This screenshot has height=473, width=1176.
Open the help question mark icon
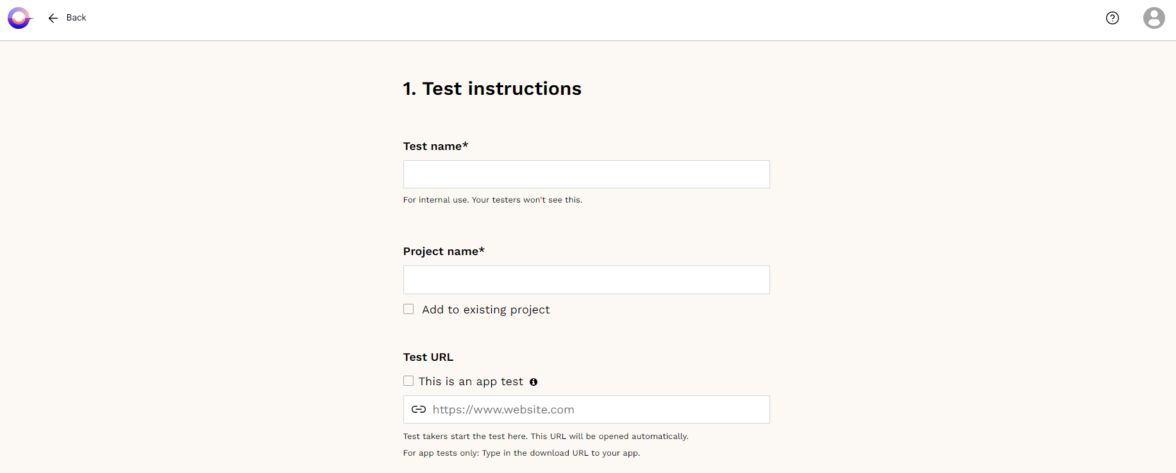coord(1112,18)
